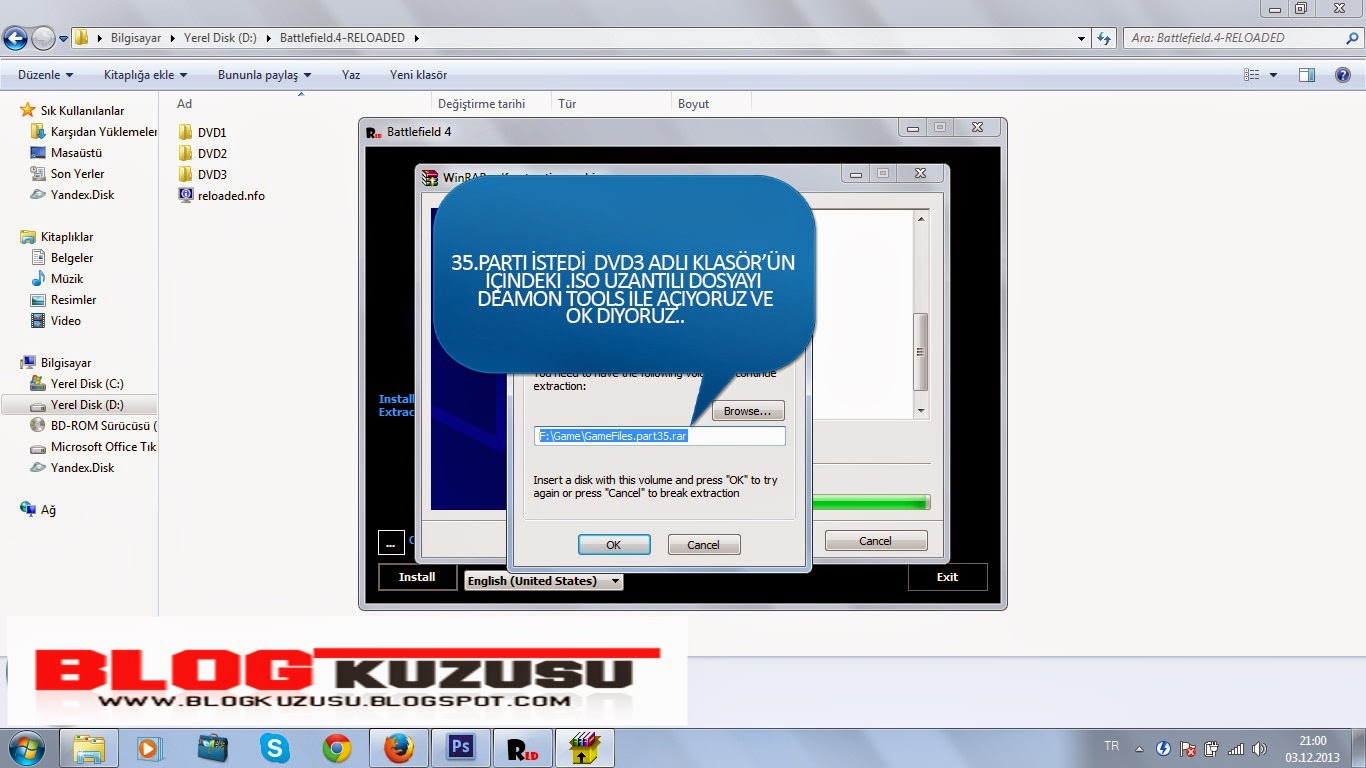This screenshot has height=768, width=1366.
Task: Click the change view icon
Action: [x=1251, y=75]
